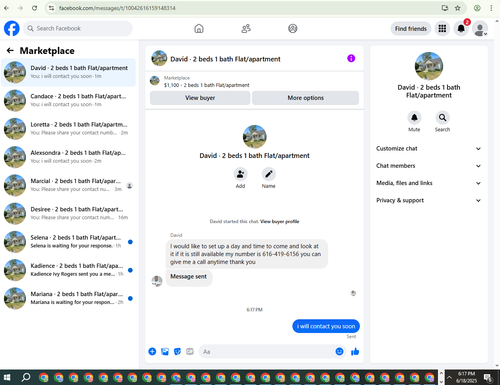This screenshot has height=385, width=500.
Task: Open the Windows Start menu
Action: pyautogui.click(x=7, y=377)
